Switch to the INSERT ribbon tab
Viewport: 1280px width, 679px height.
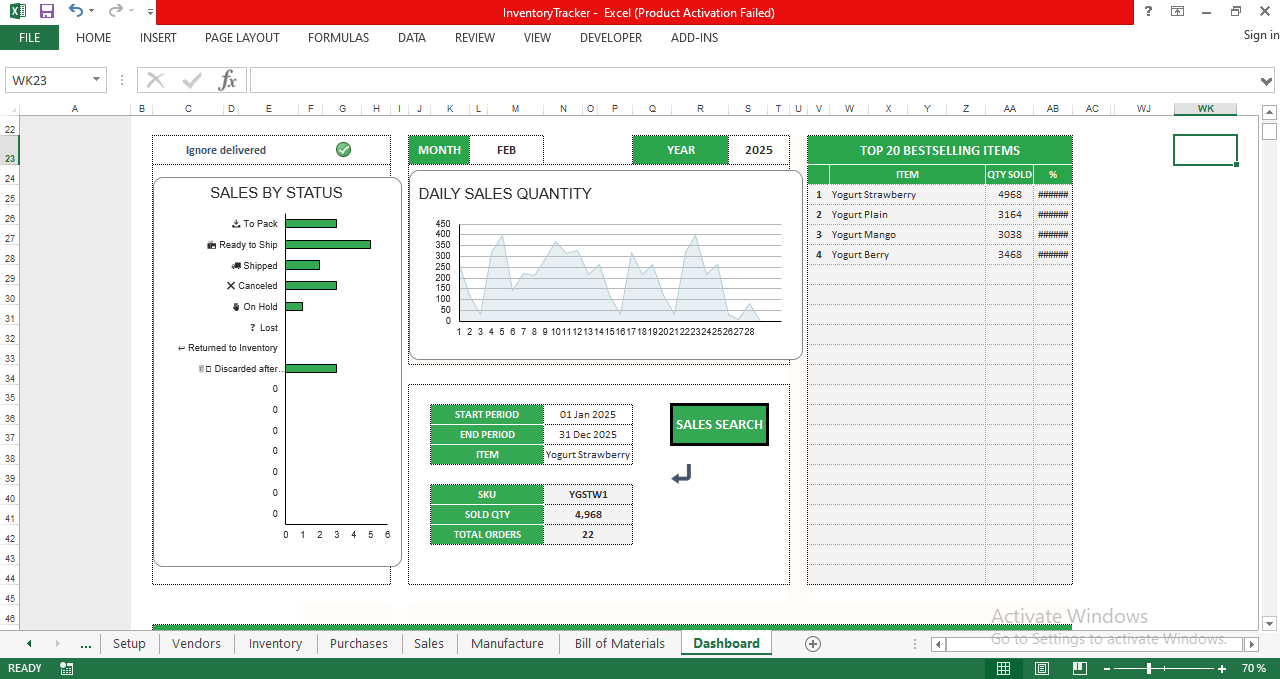click(x=158, y=38)
